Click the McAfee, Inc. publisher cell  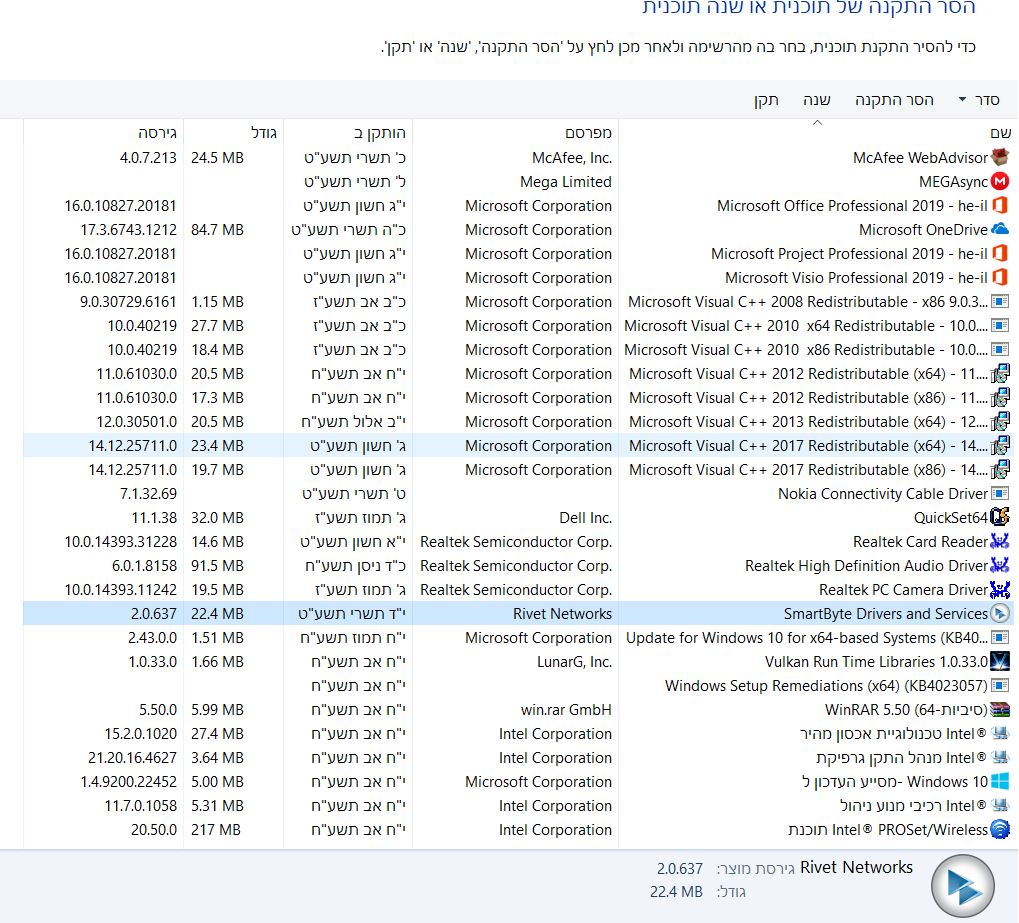click(x=572, y=157)
